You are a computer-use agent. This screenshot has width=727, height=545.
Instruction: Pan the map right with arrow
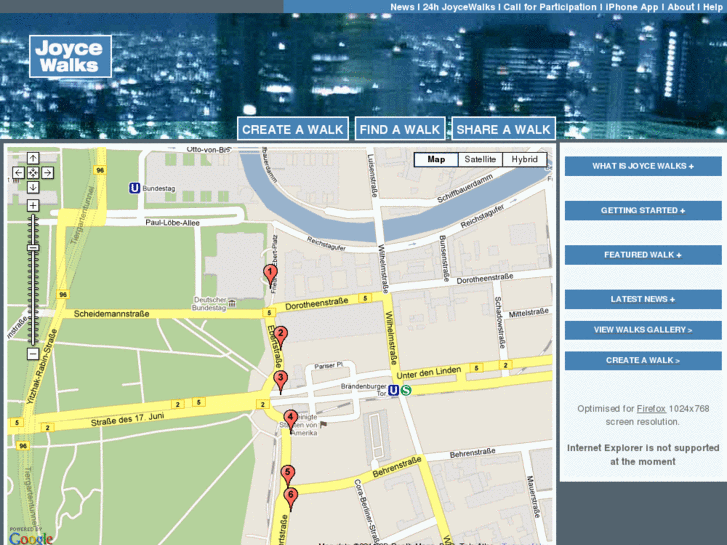pyautogui.click(x=47, y=173)
